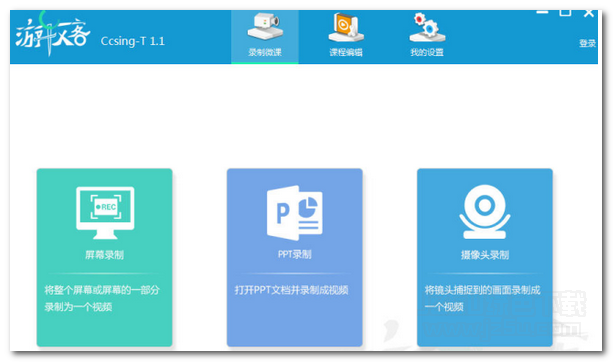The image size is (613, 362).
Task: Click the webcam icon
Action: click(x=485, y=212)
